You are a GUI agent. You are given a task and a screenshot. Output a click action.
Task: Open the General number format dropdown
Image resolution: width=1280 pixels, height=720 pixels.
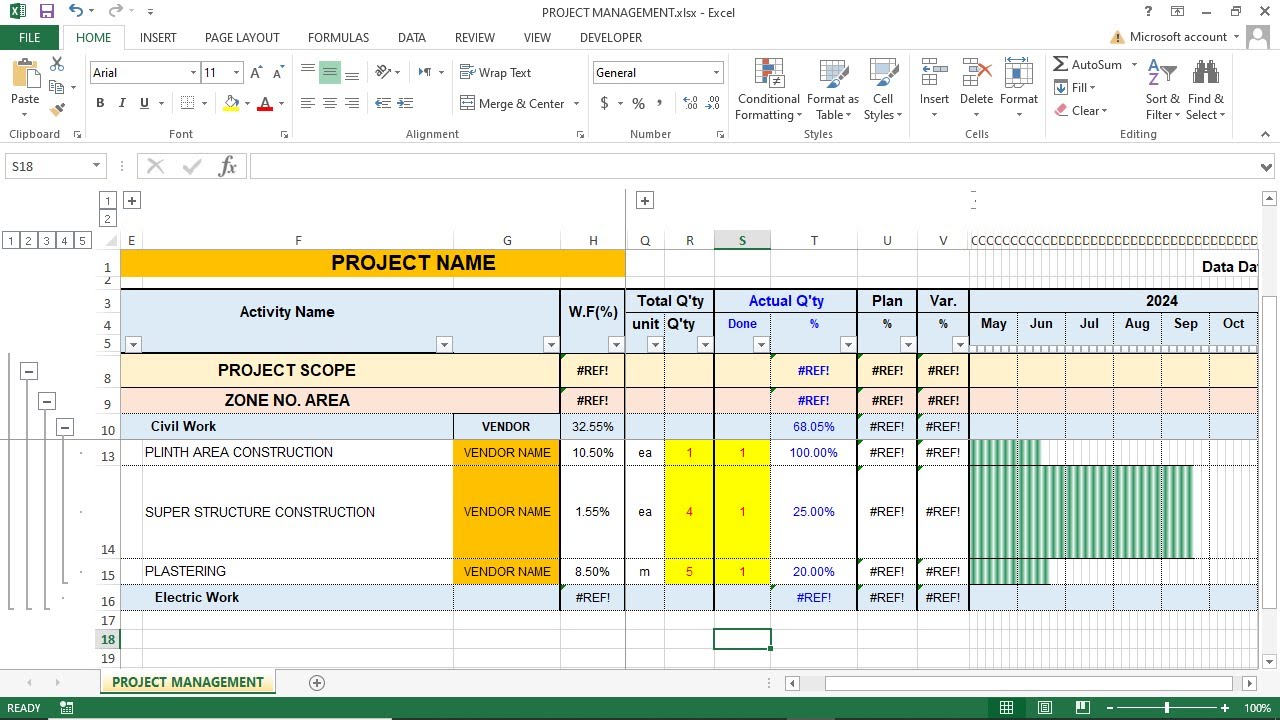pyautogui.click(x=716, y=73)
